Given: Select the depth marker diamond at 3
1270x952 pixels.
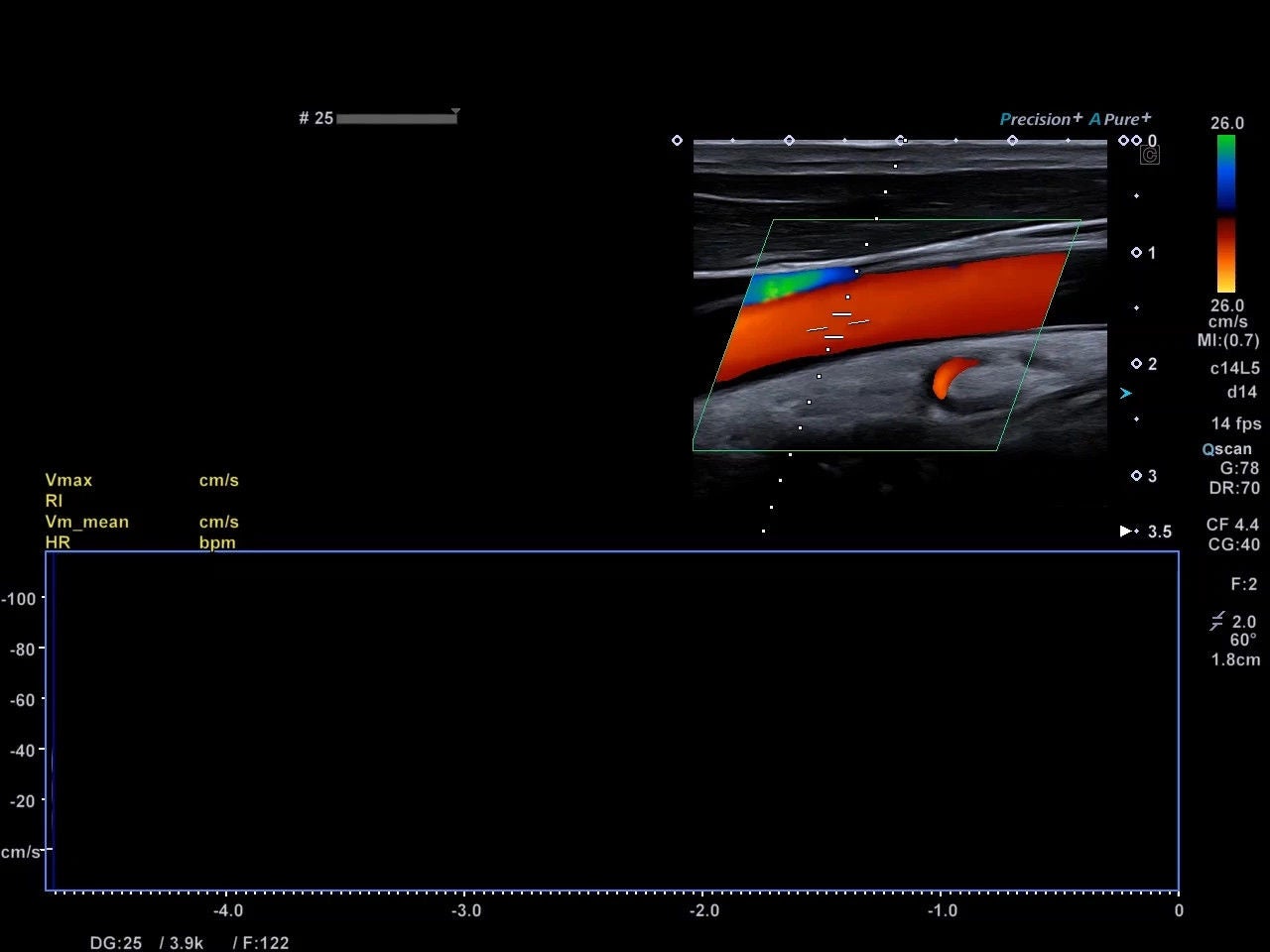Looking at the screenshot, I should [1136, 476].
